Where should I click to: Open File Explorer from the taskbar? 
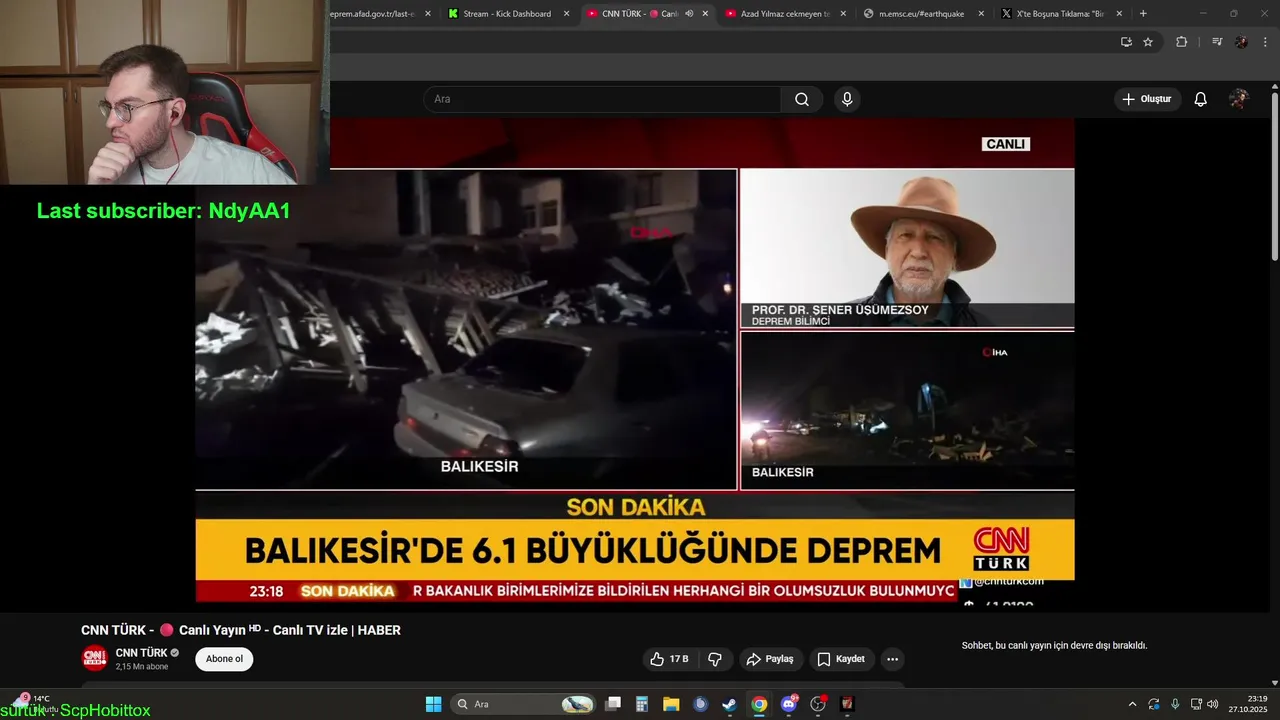pyautogui.click(x=671, y=704)
